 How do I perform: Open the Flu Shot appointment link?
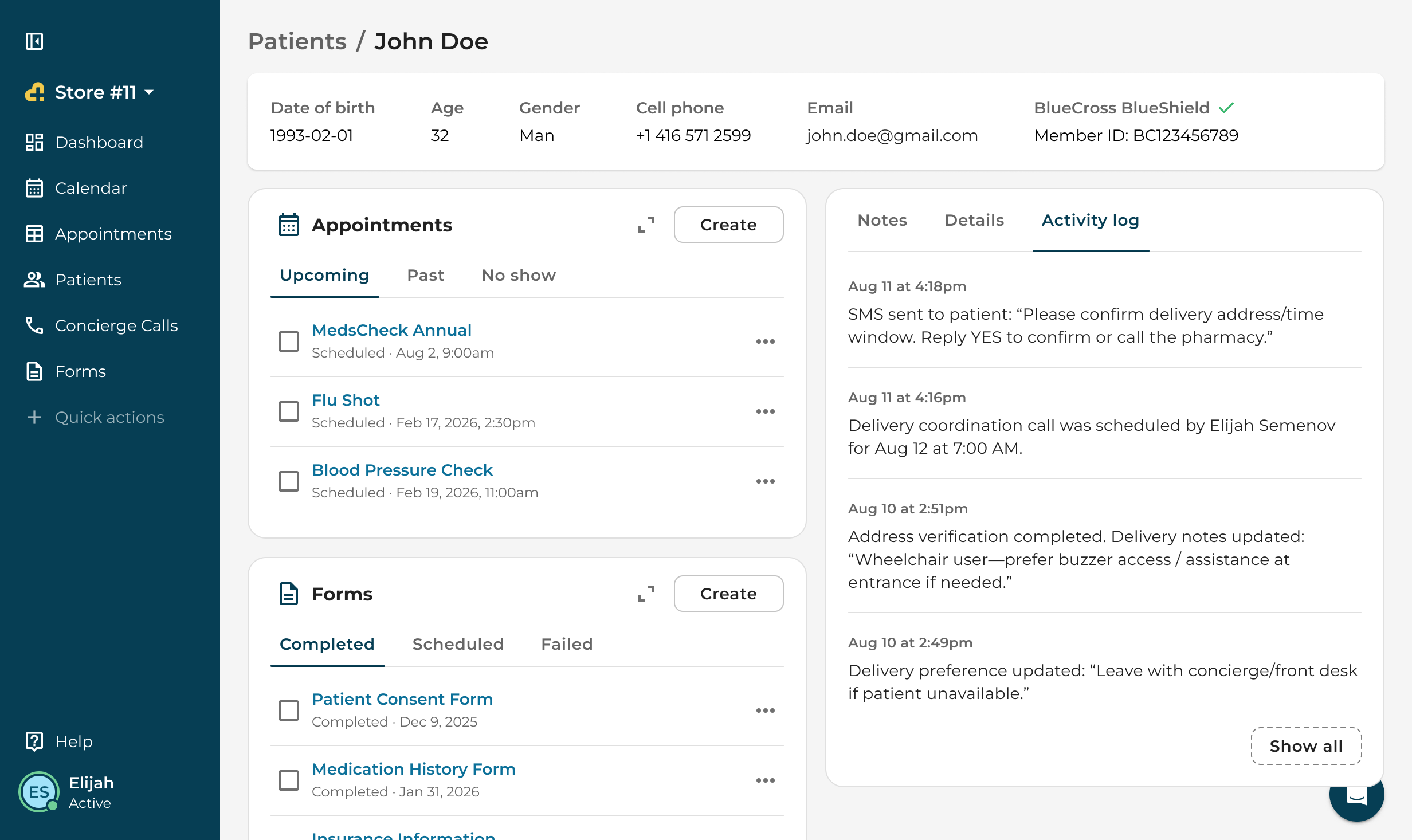coord(346,400)
